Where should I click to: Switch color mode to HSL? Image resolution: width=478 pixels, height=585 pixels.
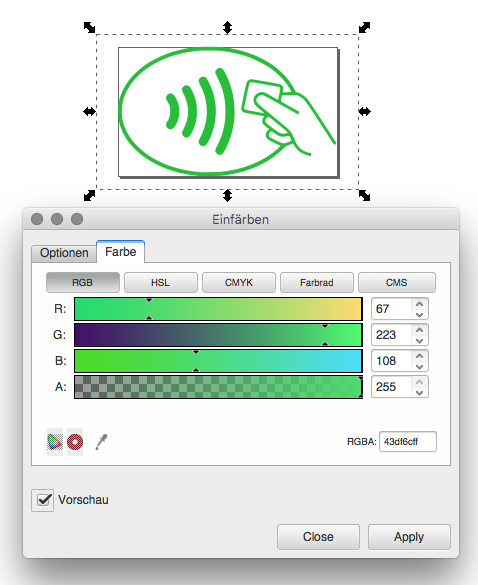(160, 282)
